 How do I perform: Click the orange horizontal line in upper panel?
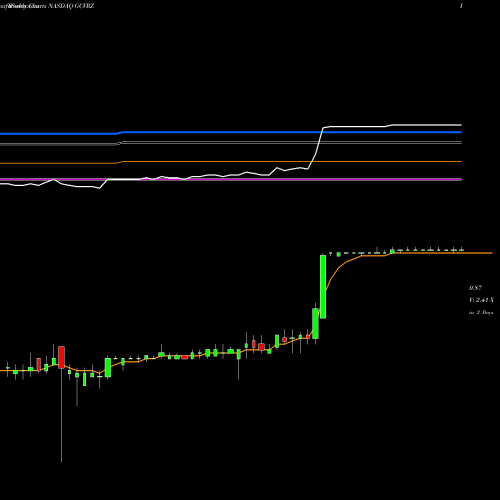pos(231,162)
